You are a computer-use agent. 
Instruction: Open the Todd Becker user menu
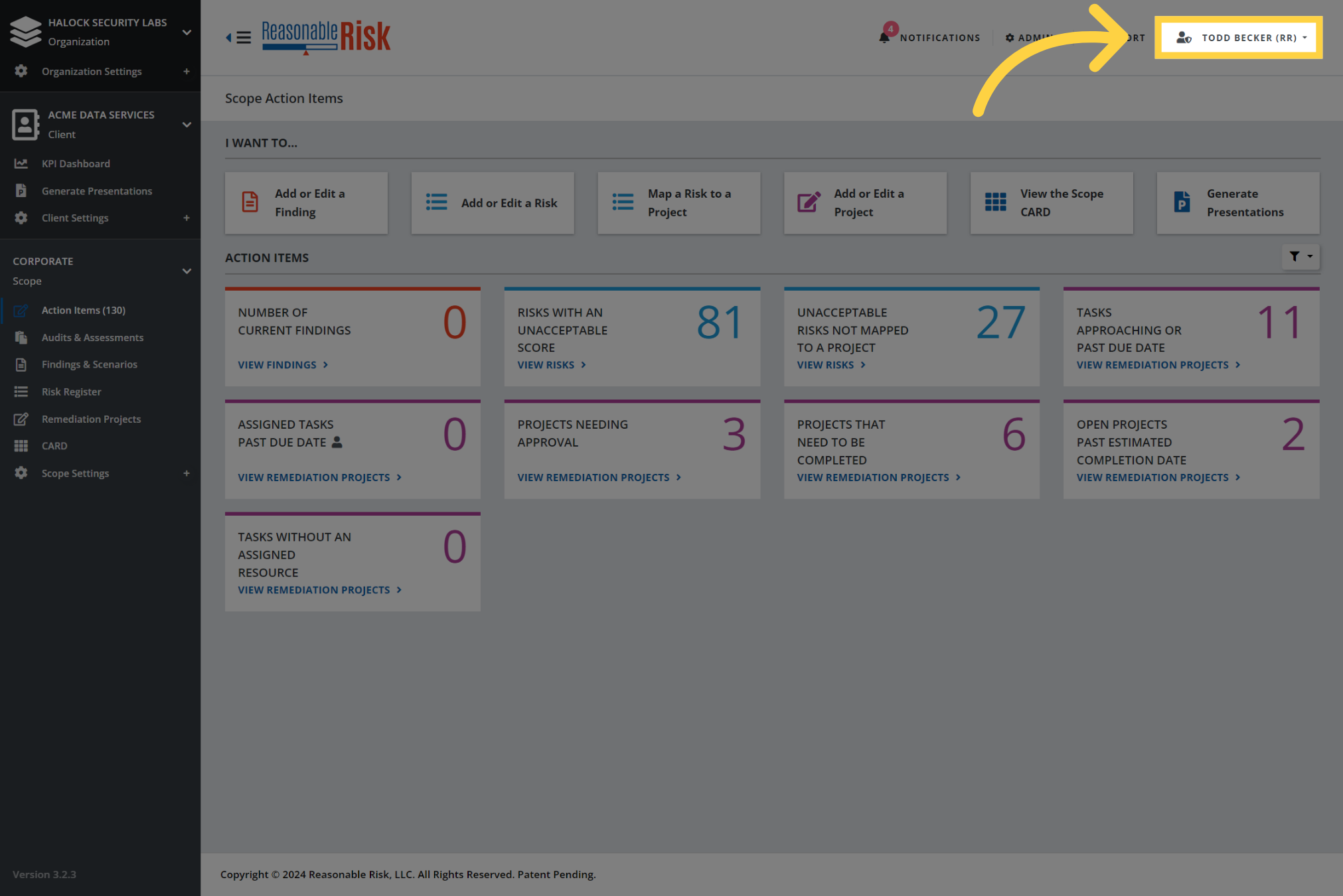[1239, 38]
